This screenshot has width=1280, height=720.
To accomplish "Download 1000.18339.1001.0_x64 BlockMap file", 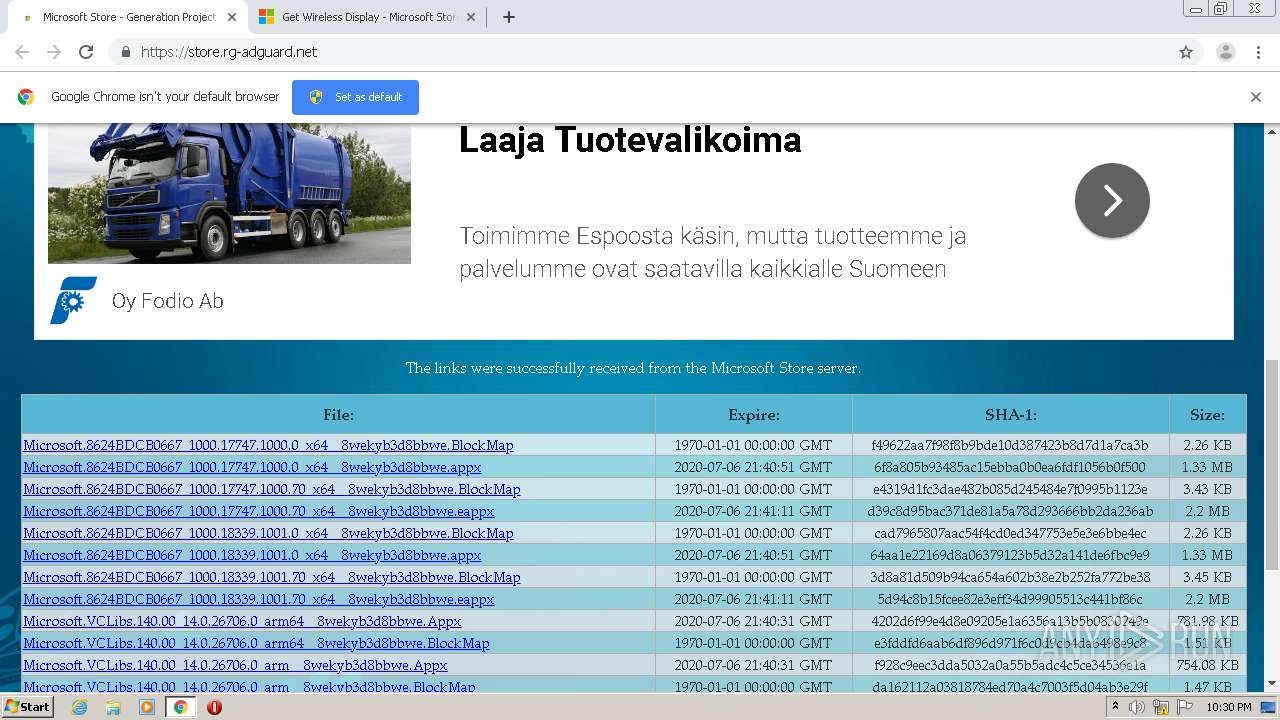I will (x=268, y=533).
